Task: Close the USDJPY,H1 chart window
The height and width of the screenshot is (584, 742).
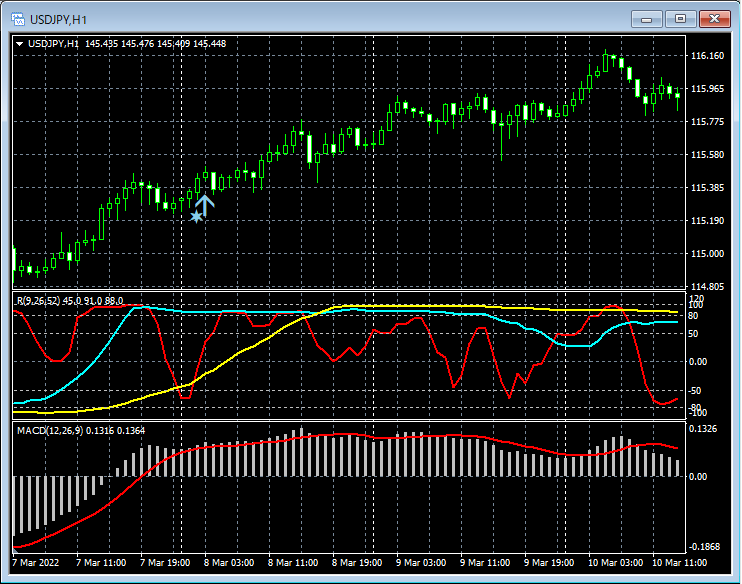Action: click(715, 19)
